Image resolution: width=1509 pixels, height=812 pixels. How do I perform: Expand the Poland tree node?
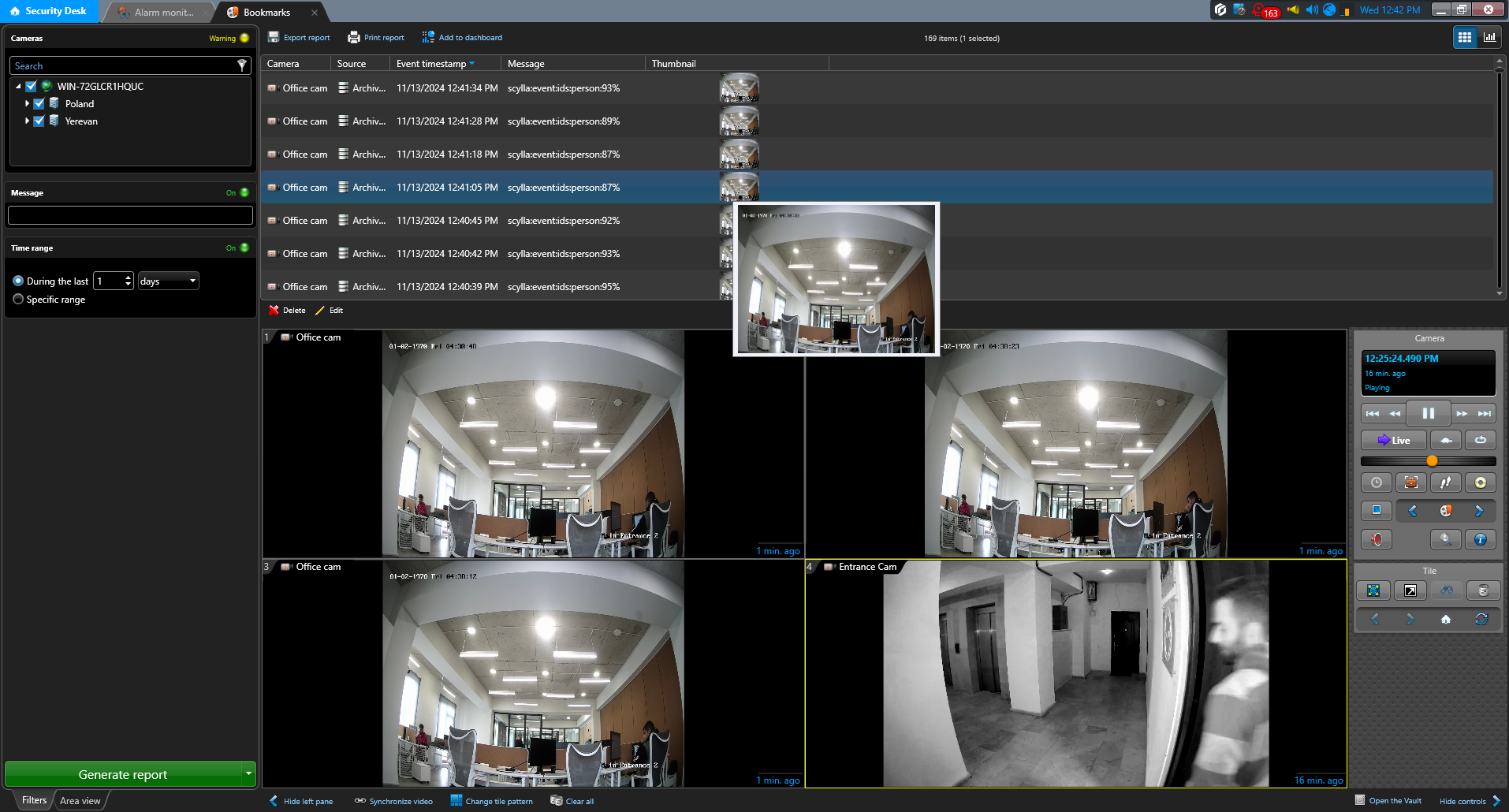pyautogui.click(x=27, y=103)
